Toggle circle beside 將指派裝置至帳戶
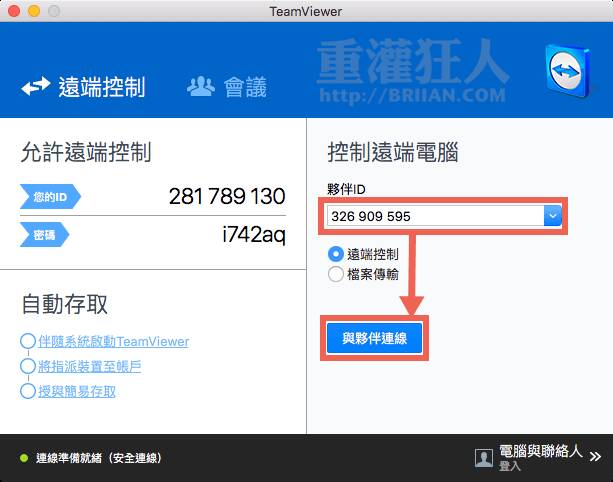The height and width of the screenshot is (482, 613). pyautogui.click(x=28, y=366)
